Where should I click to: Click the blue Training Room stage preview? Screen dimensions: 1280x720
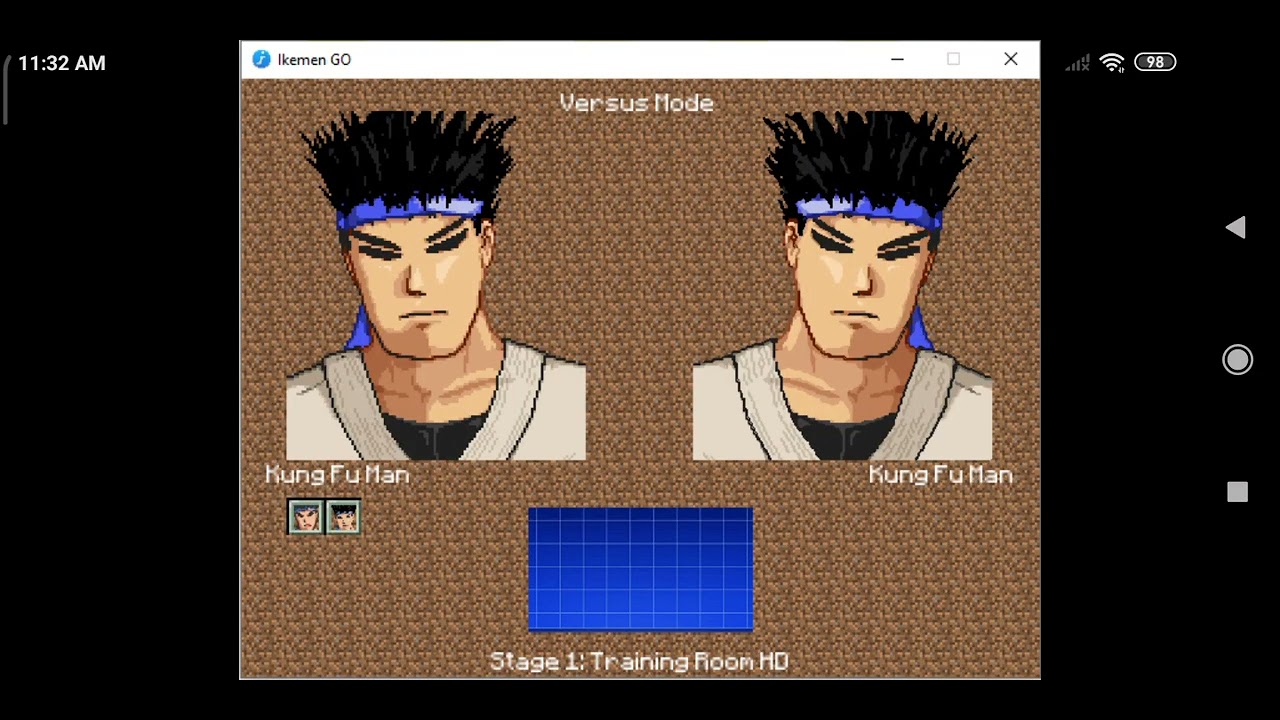(640, 569)
